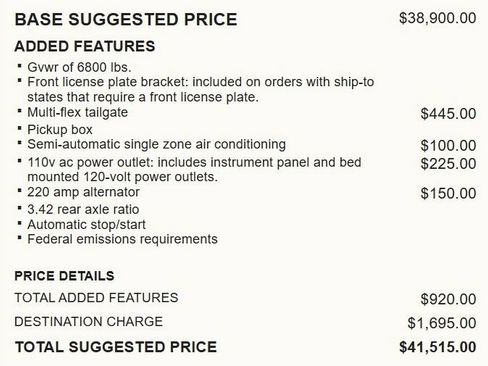Click the Front license plate bracket item
This screenshot has width=488, height=366.
click(x=201, y=90)
